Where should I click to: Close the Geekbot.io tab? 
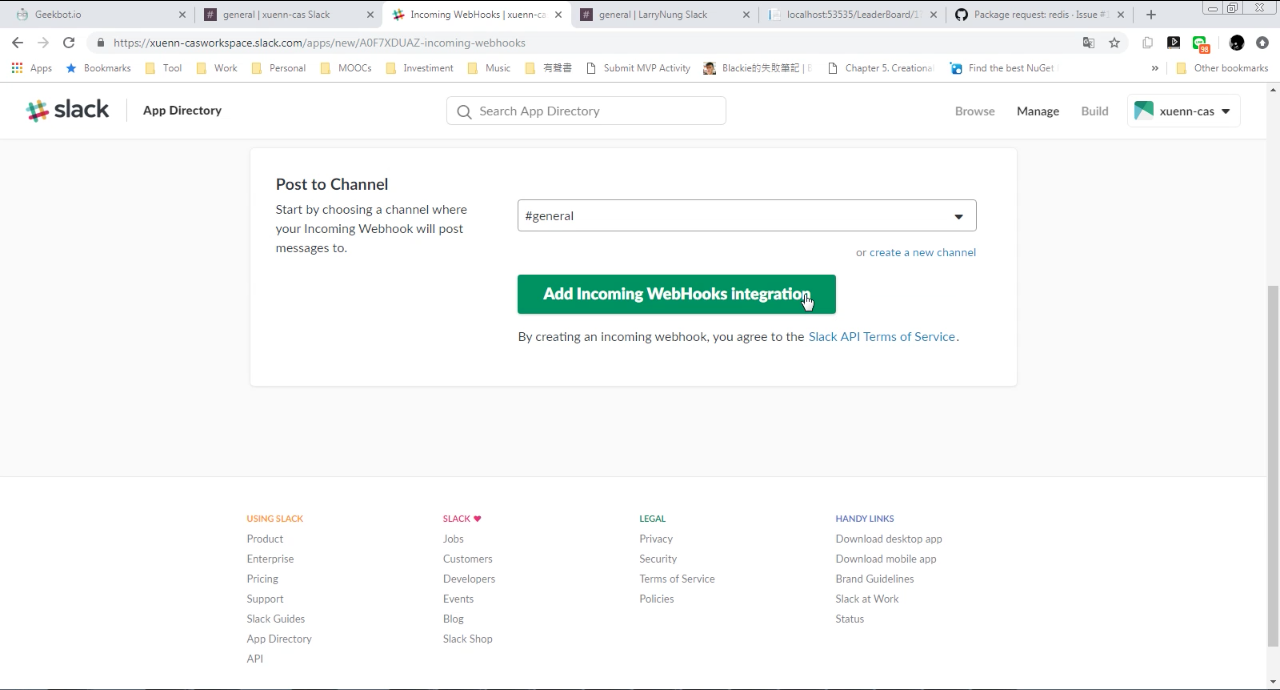[182, 15]
